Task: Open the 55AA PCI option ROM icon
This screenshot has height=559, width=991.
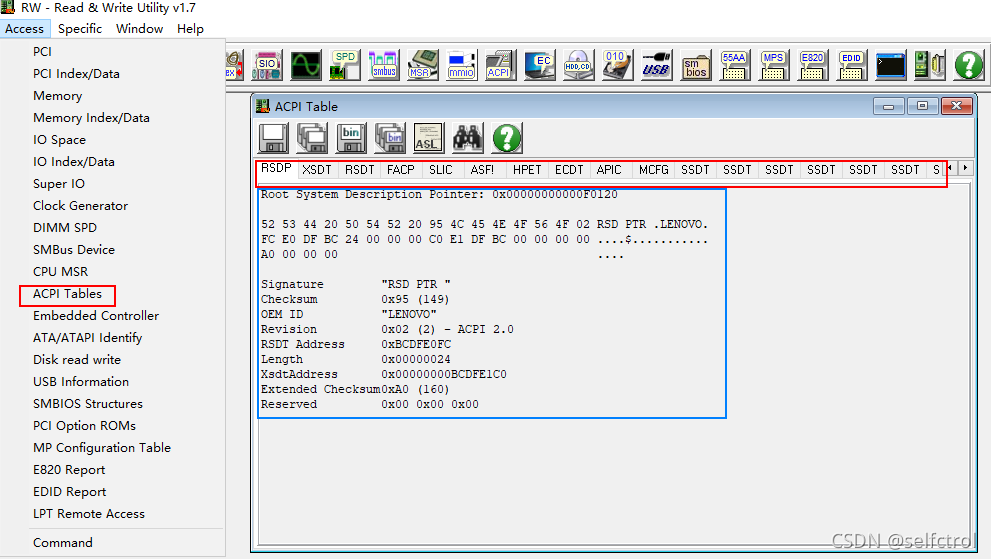Action: (x=734, y=65)
